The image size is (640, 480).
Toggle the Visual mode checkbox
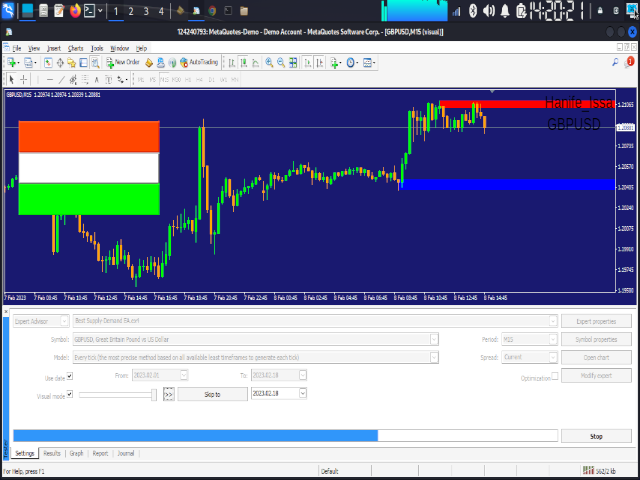pos(70,394)
